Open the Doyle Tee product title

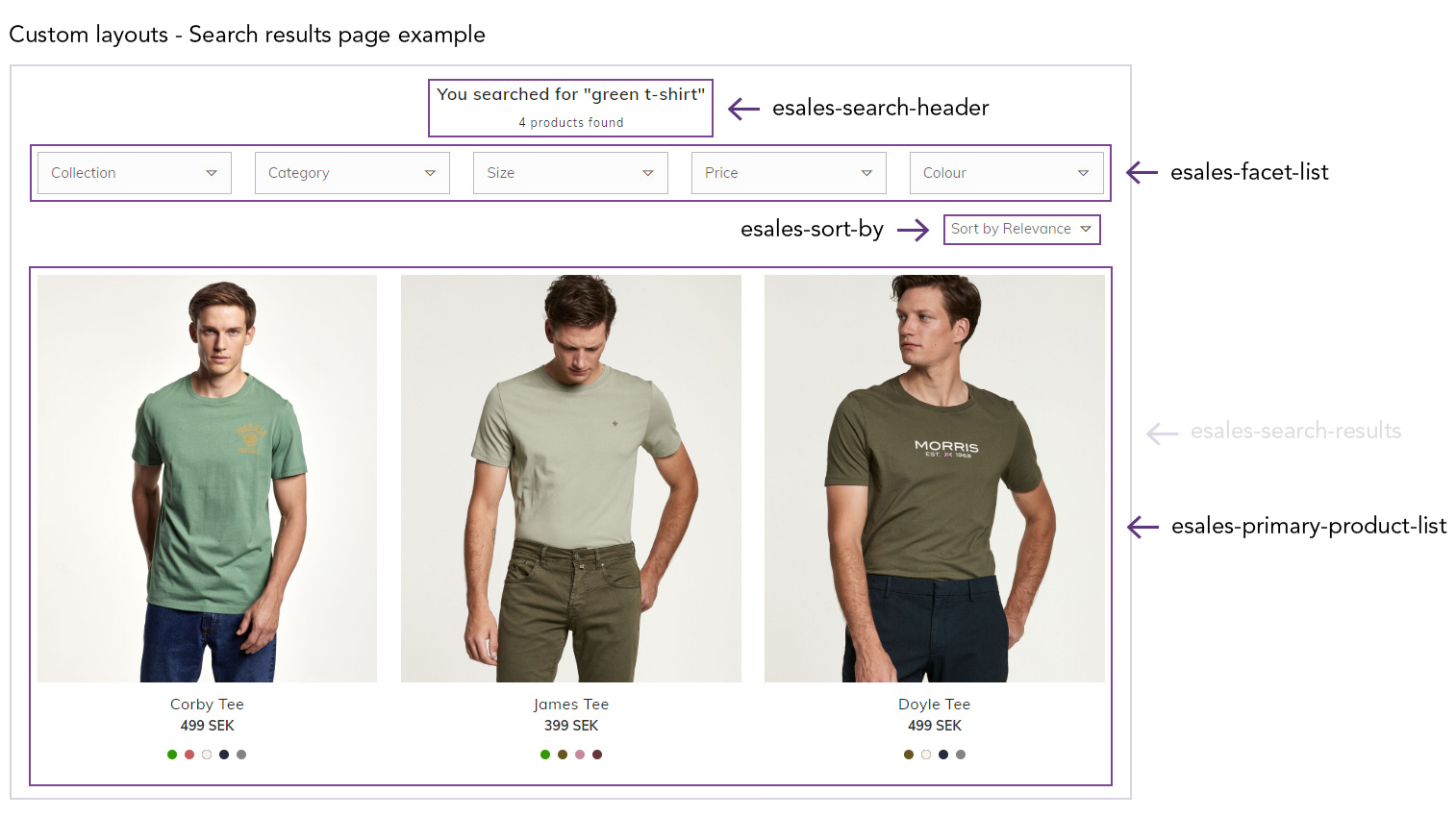coord(935,705)
